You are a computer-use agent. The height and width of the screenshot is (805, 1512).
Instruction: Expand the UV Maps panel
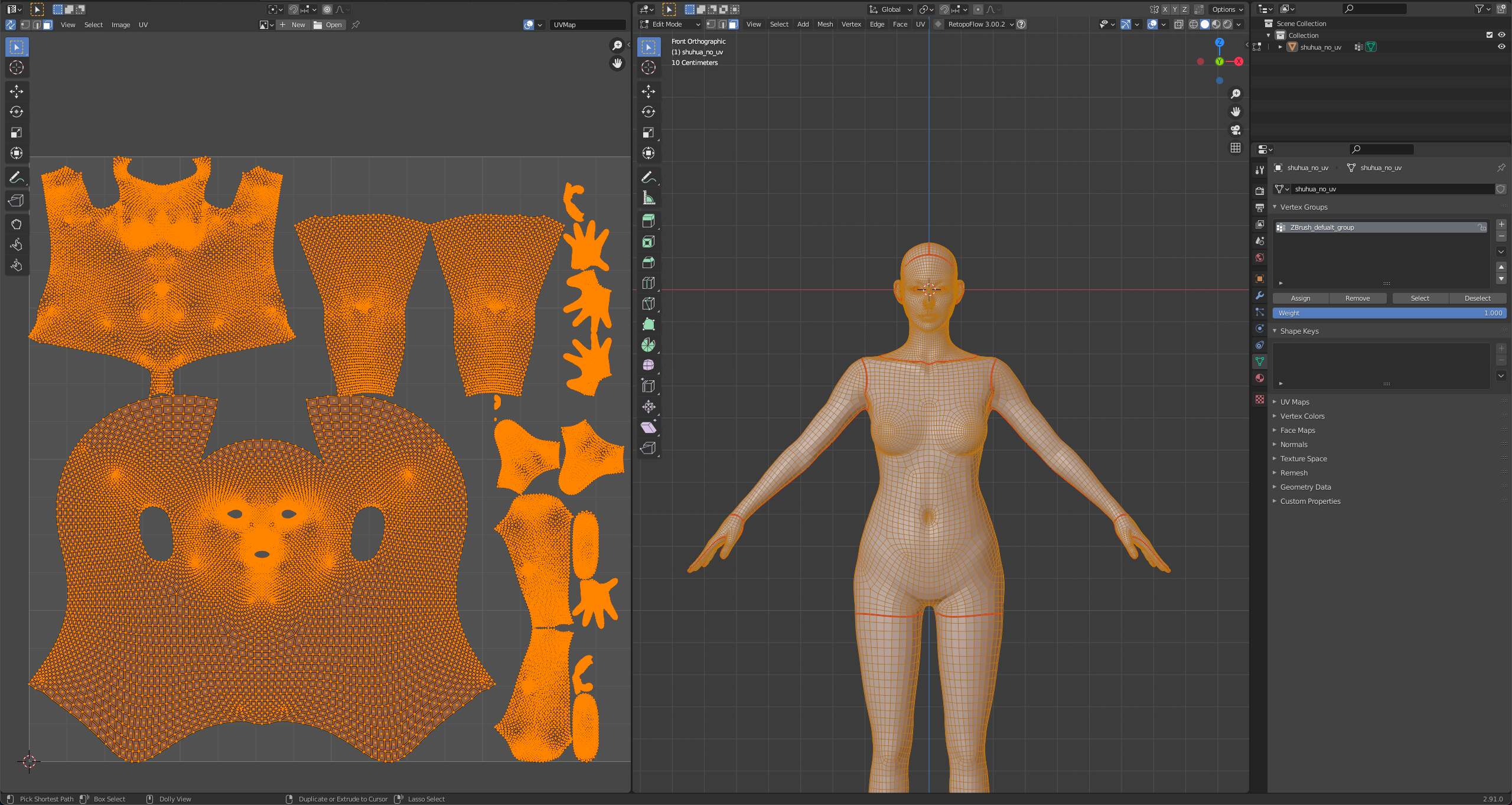click(1295, 402)
